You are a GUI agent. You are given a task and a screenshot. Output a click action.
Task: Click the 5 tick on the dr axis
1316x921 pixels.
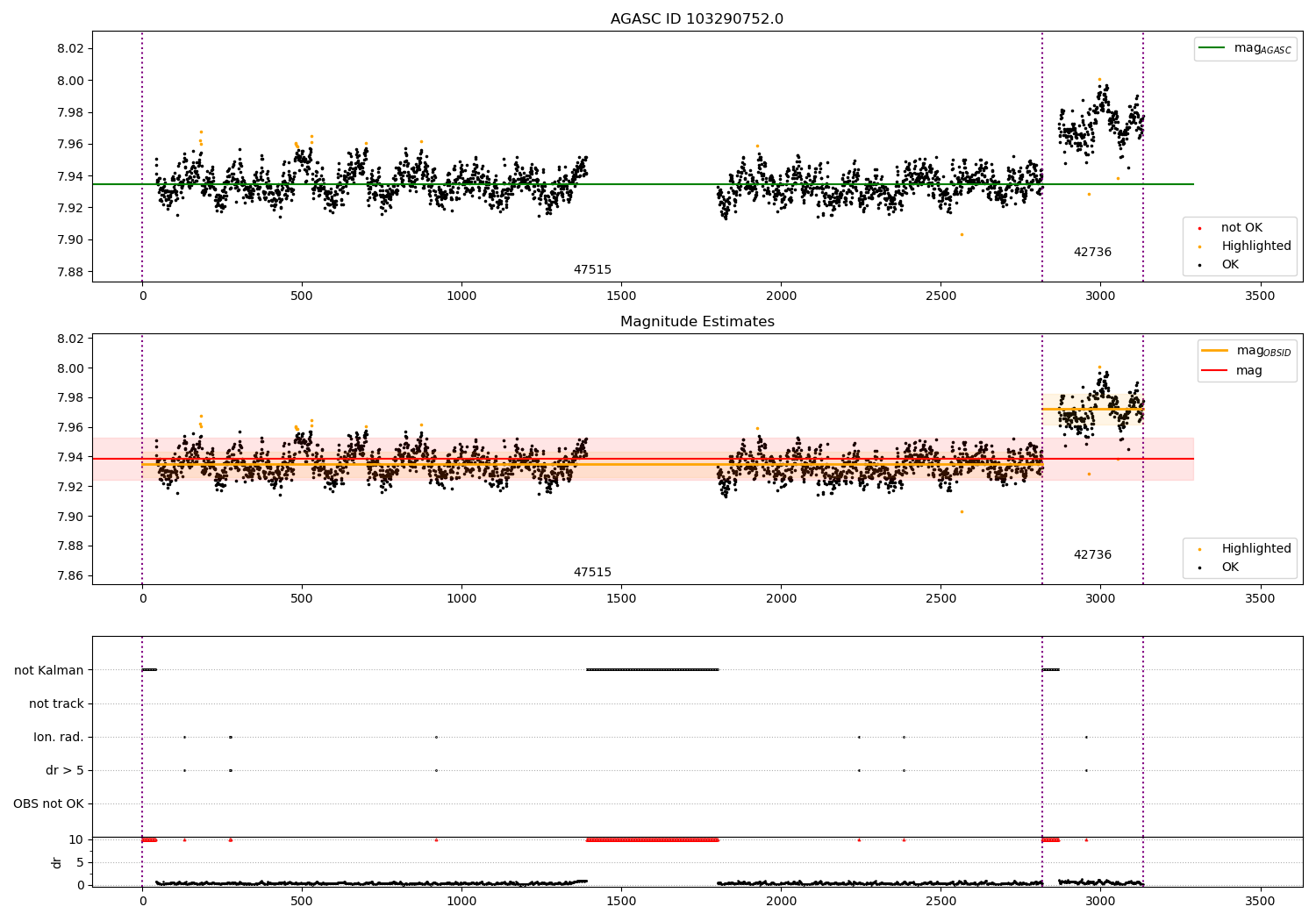(x=80, y=862)
